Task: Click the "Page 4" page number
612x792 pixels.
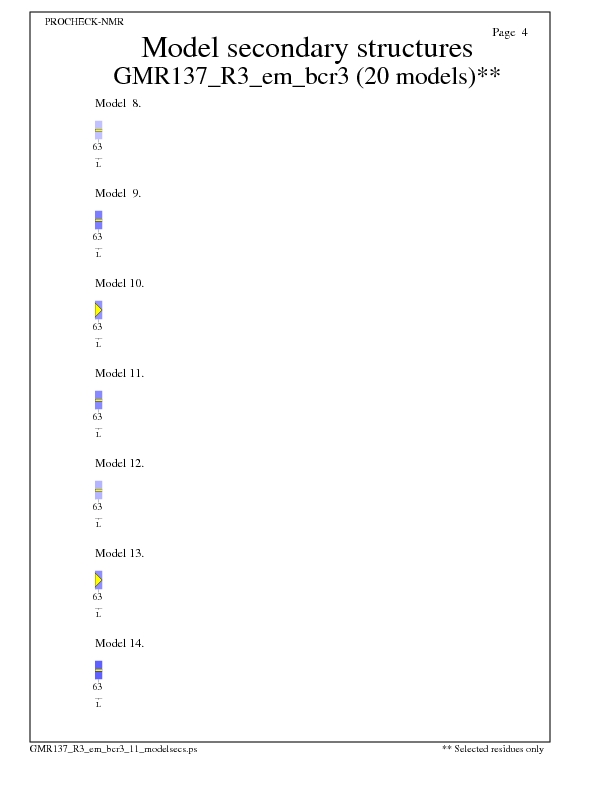Action: (x=510, y=32)
